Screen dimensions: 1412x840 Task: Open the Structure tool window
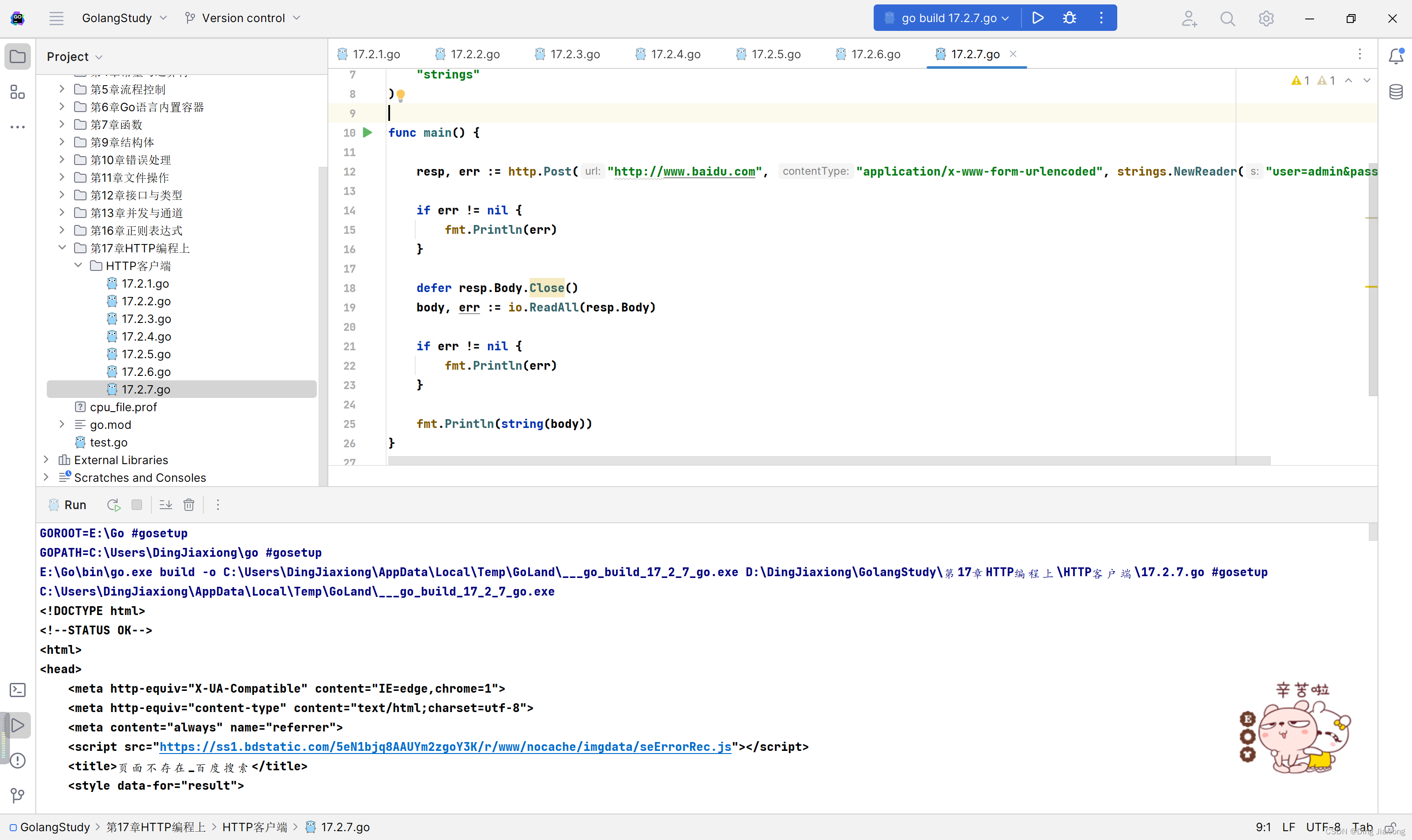point(18,92)
